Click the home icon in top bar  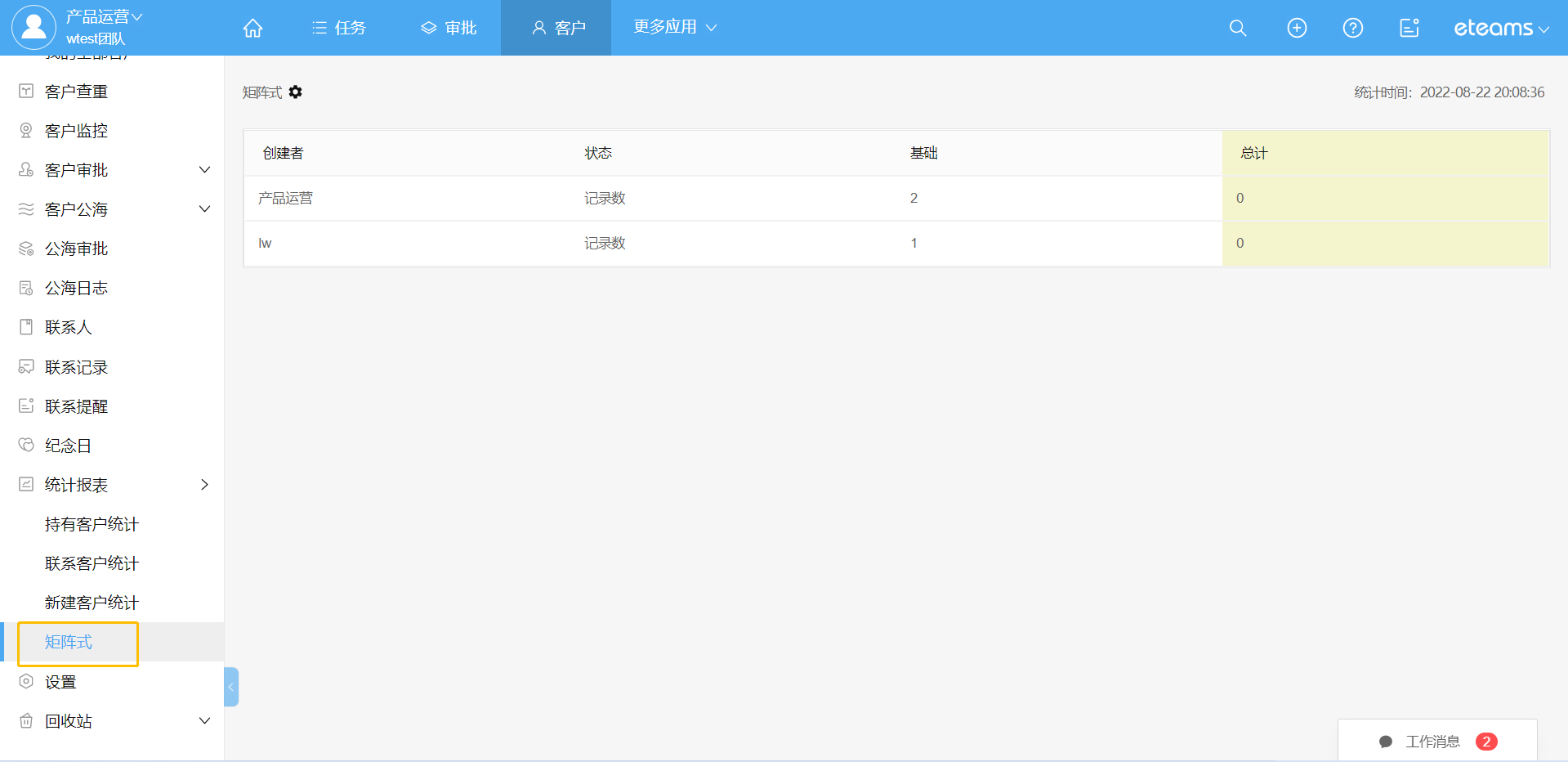[x=253, y=28]
